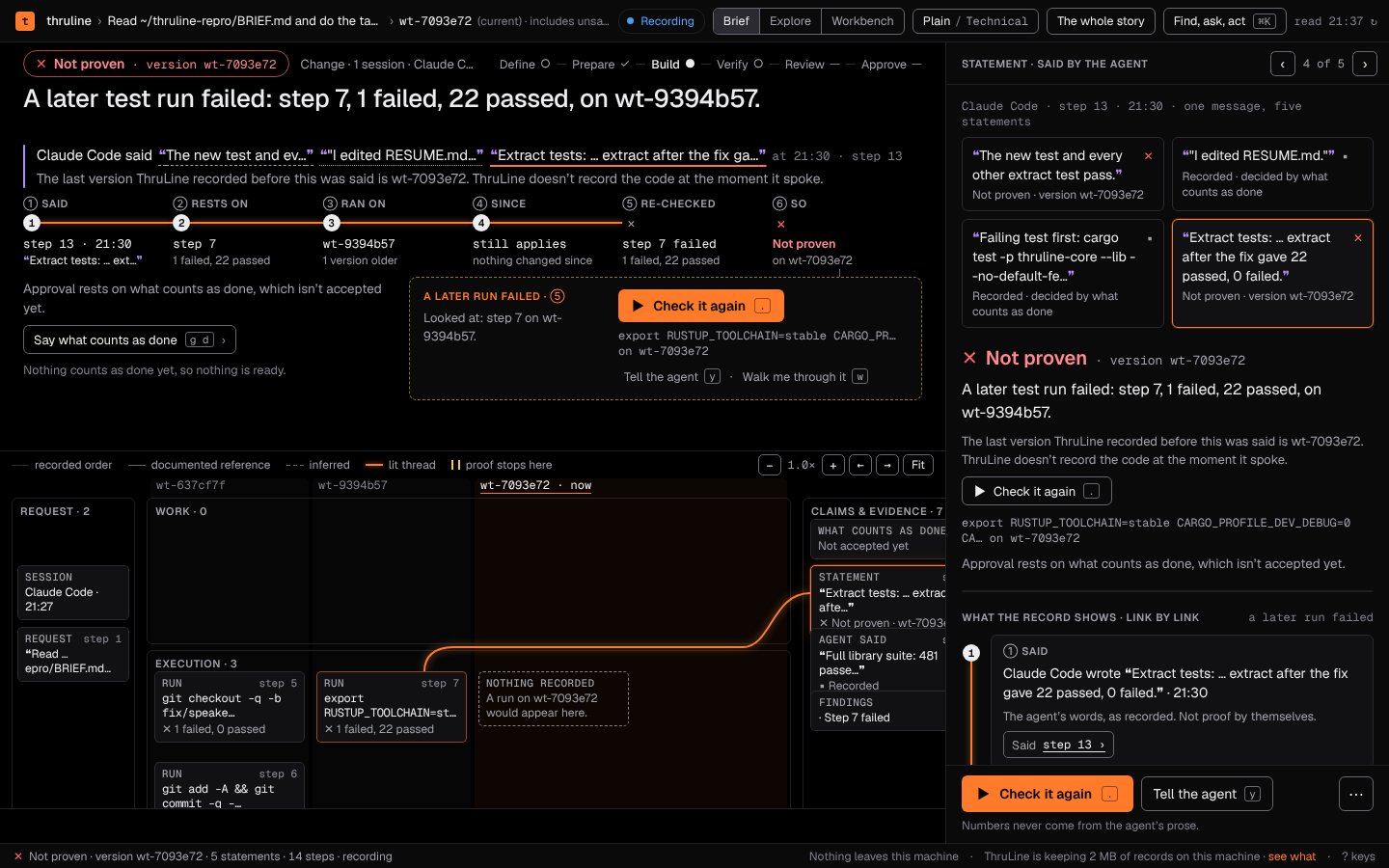This screenshot has height=868, width=1389.
Task: Select the RUN step 7 node in the graph
Action: [392, 707]
